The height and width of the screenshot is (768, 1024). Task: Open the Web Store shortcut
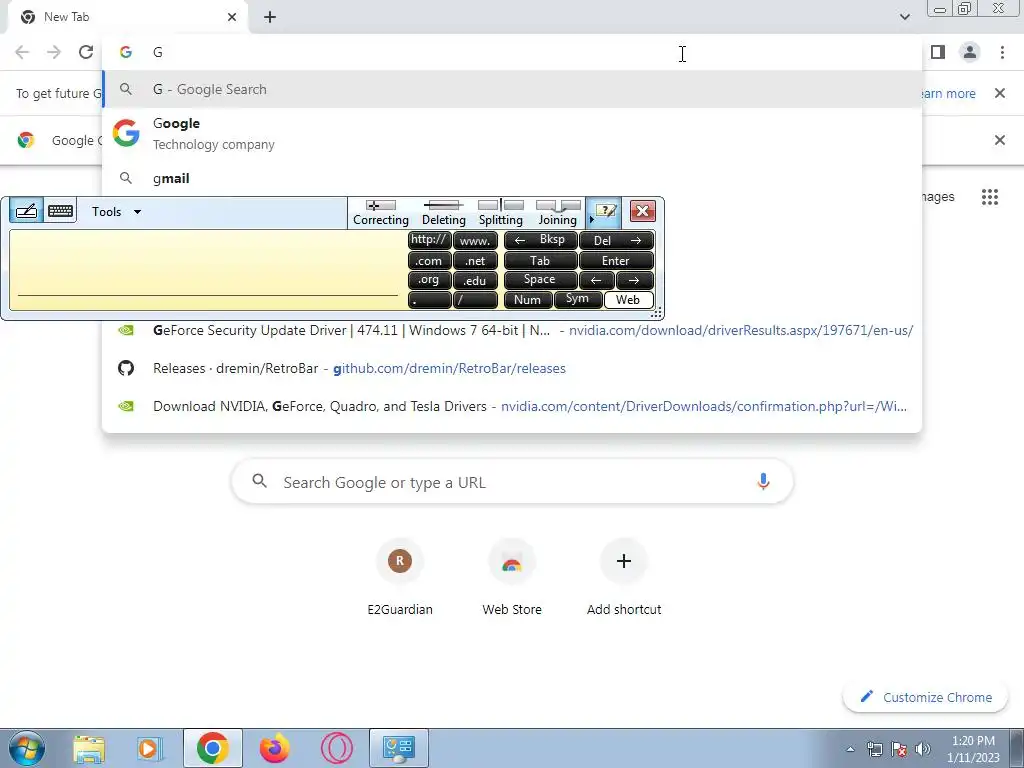512,577
